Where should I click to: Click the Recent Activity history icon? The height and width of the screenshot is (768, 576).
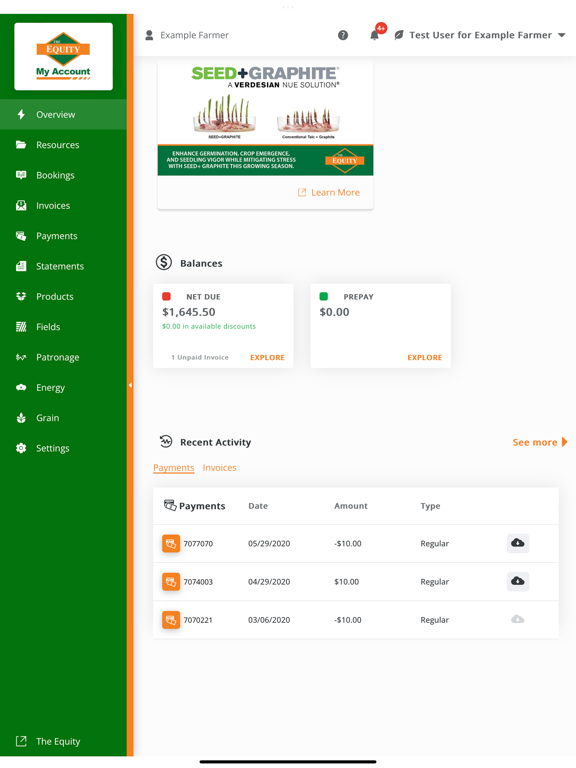166,442
